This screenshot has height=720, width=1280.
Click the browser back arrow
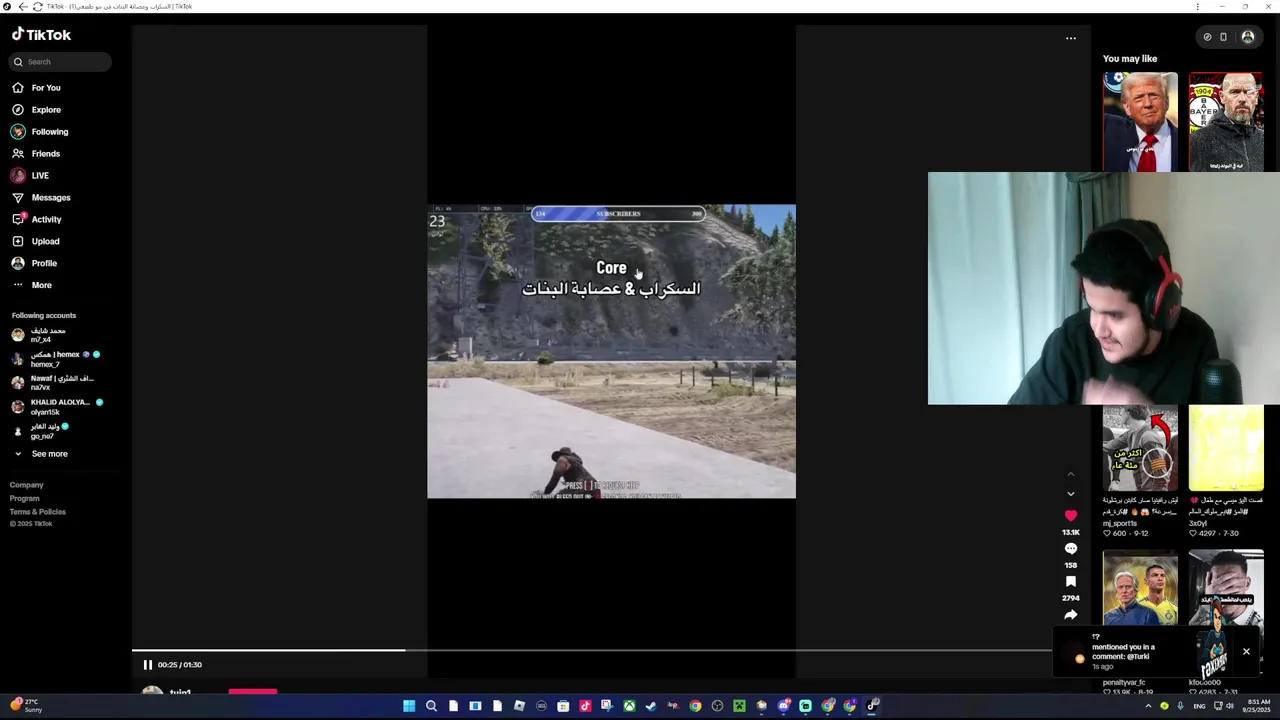23,6
